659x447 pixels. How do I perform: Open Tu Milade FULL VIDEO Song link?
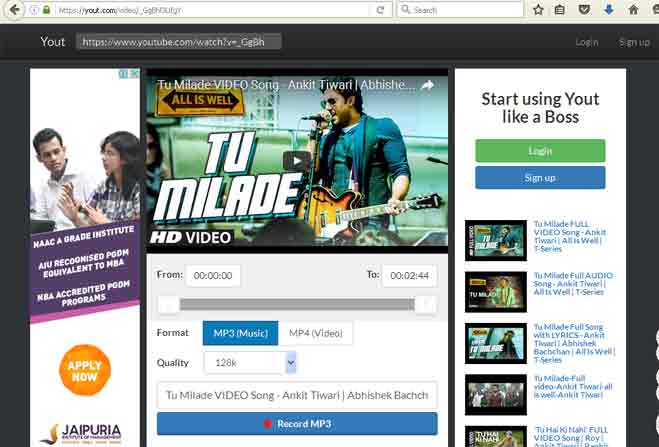pos(569,236)
